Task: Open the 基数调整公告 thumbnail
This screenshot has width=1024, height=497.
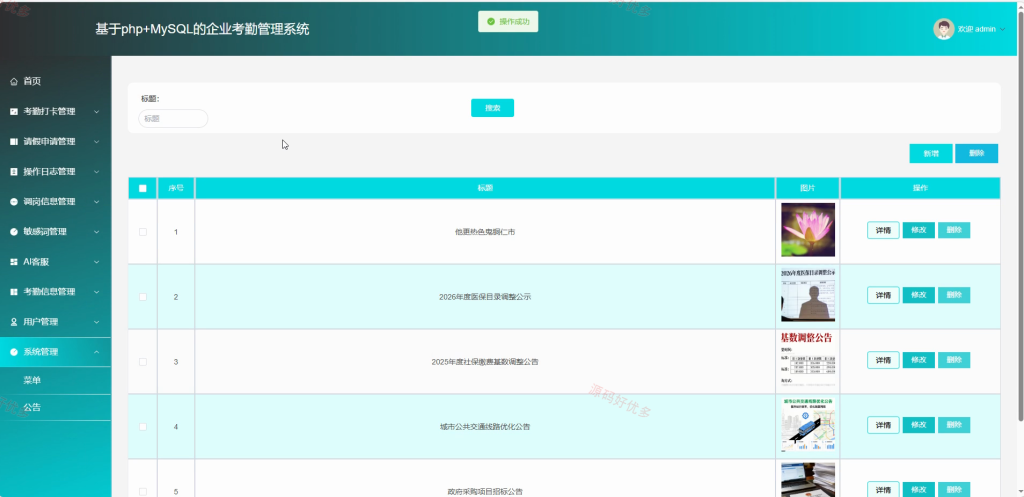Action: (808, 360)
